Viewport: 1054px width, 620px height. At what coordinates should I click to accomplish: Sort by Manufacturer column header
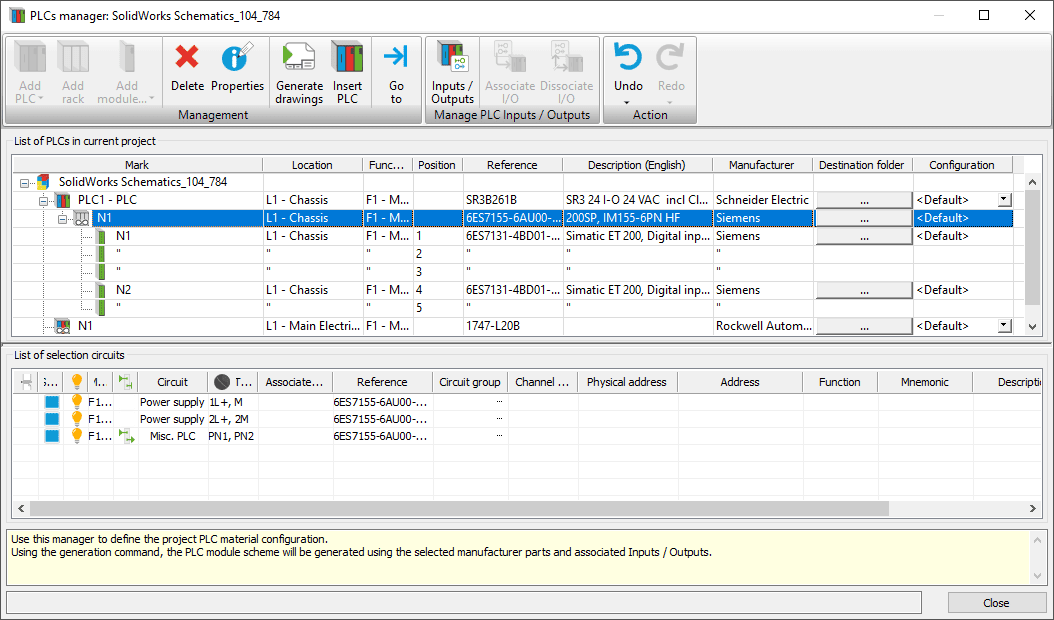pos(762,165)
